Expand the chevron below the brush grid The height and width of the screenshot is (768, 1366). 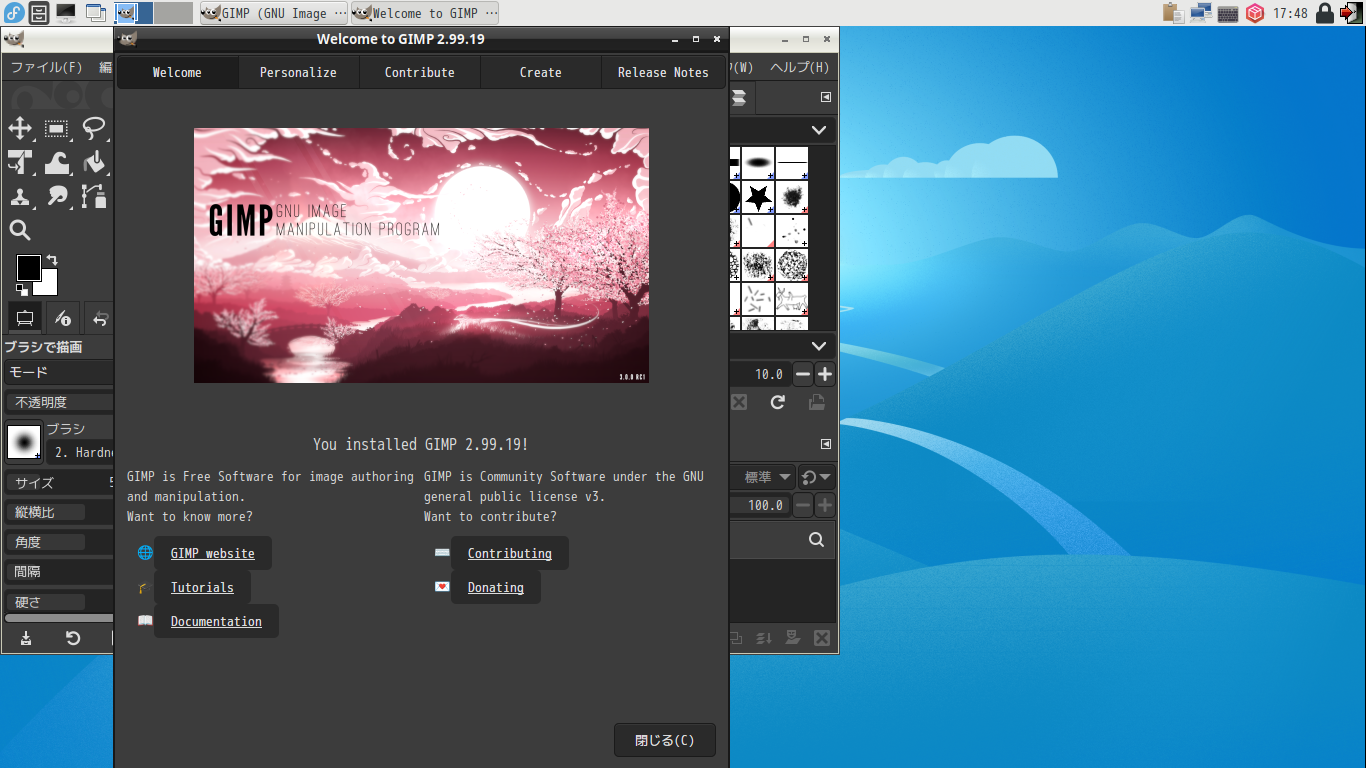tap(819, 346)
